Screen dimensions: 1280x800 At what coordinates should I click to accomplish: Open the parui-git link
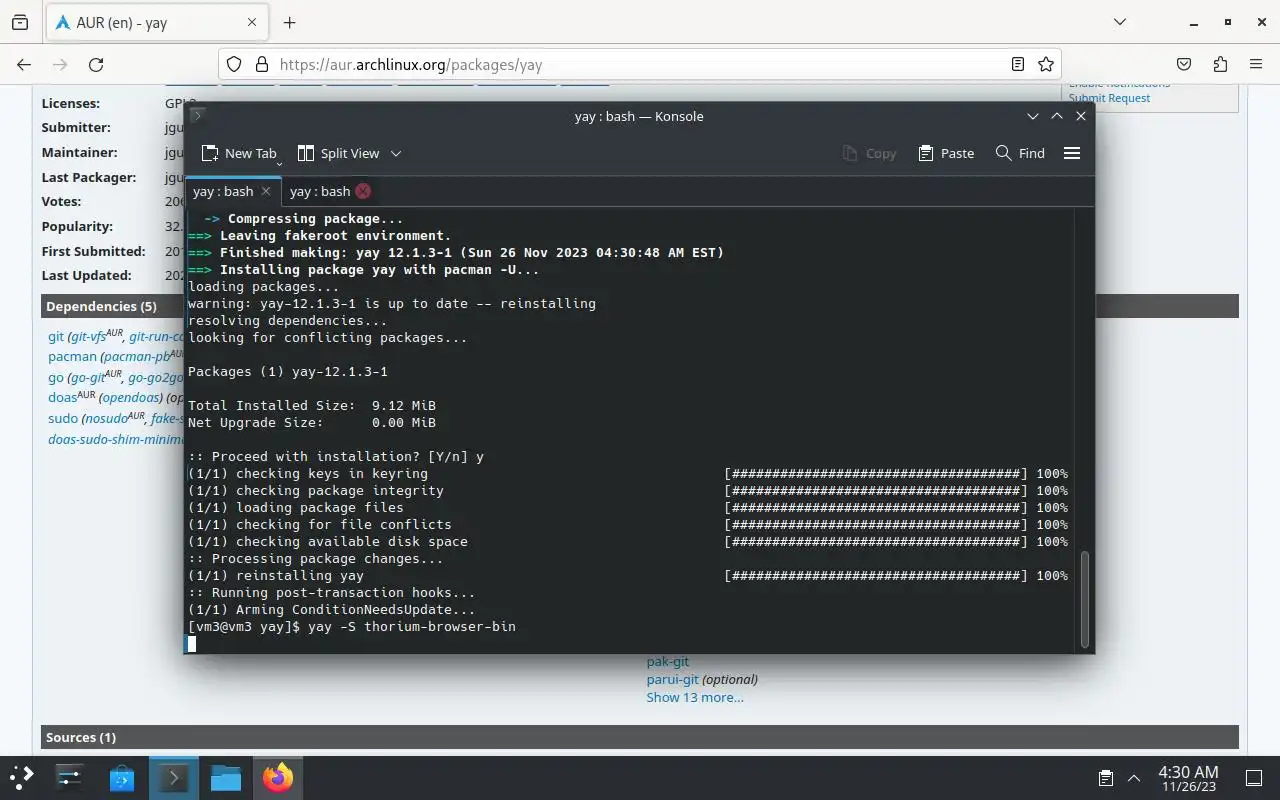click(672, 679)
